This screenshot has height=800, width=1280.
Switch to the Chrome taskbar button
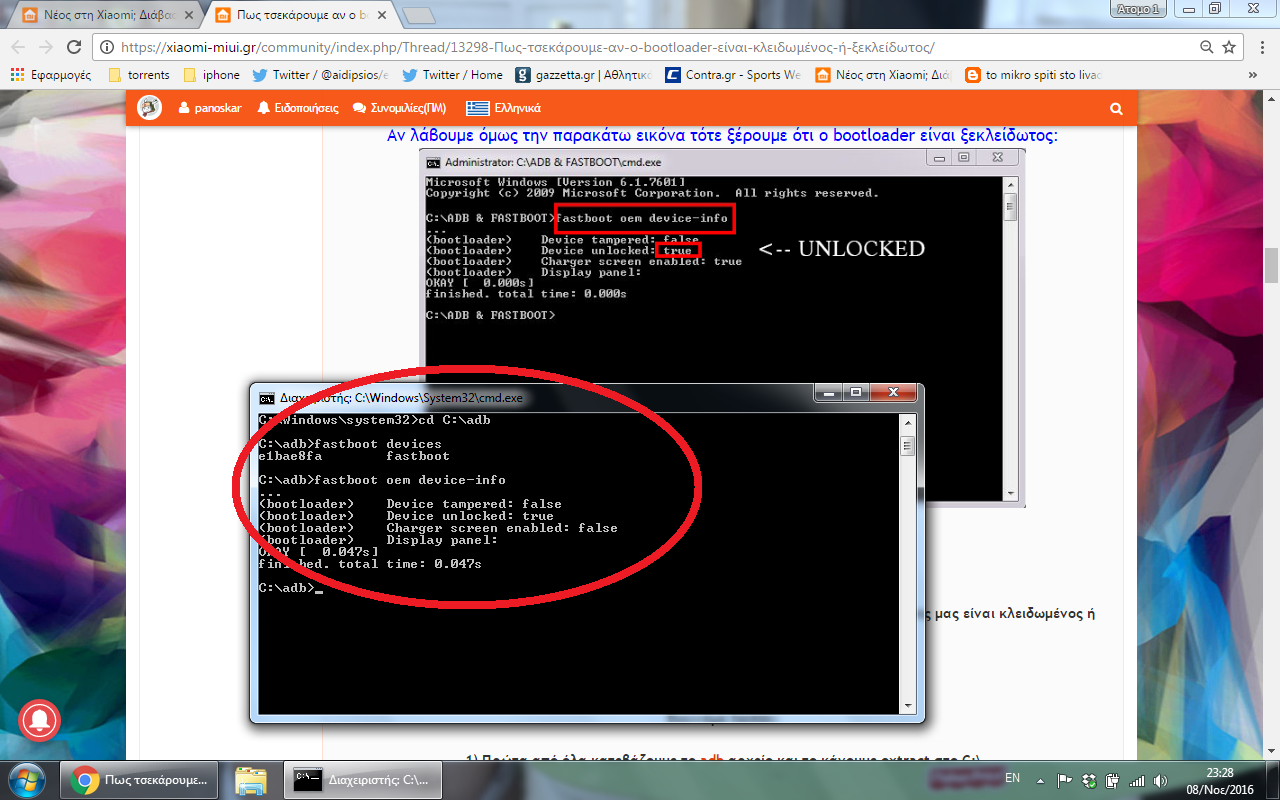(137, 779)
